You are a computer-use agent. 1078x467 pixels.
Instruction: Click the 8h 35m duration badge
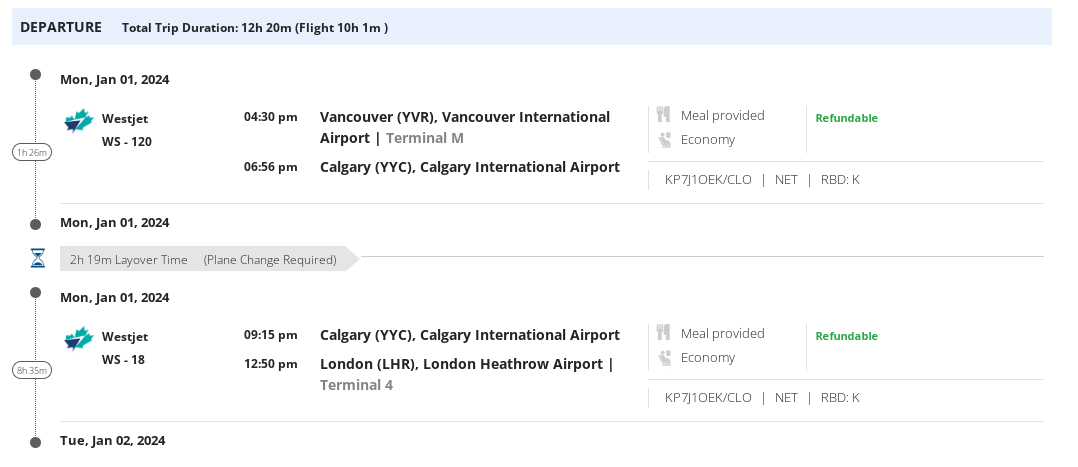click(x=31, y=370)
